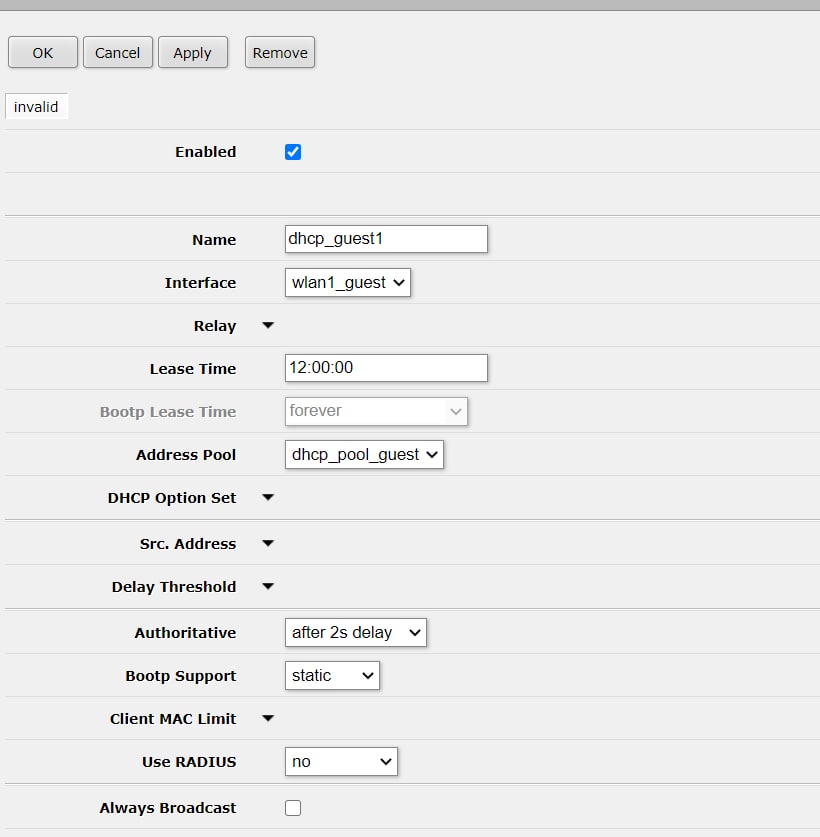Click the invalid status label

(36, 107)
